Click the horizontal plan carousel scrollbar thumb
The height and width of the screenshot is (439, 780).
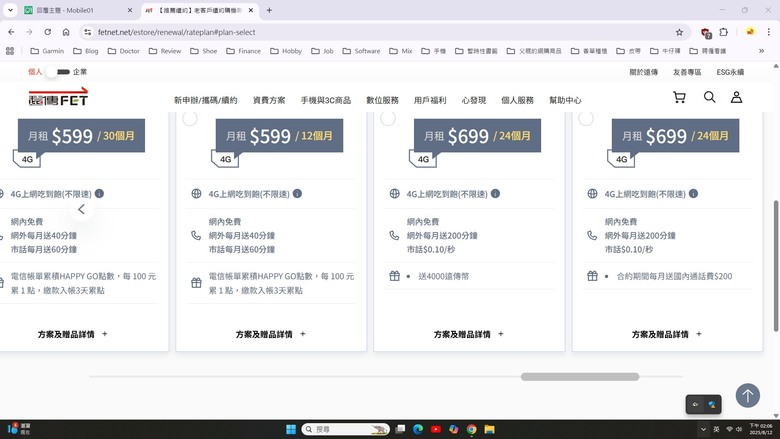[x=580, y=377]
